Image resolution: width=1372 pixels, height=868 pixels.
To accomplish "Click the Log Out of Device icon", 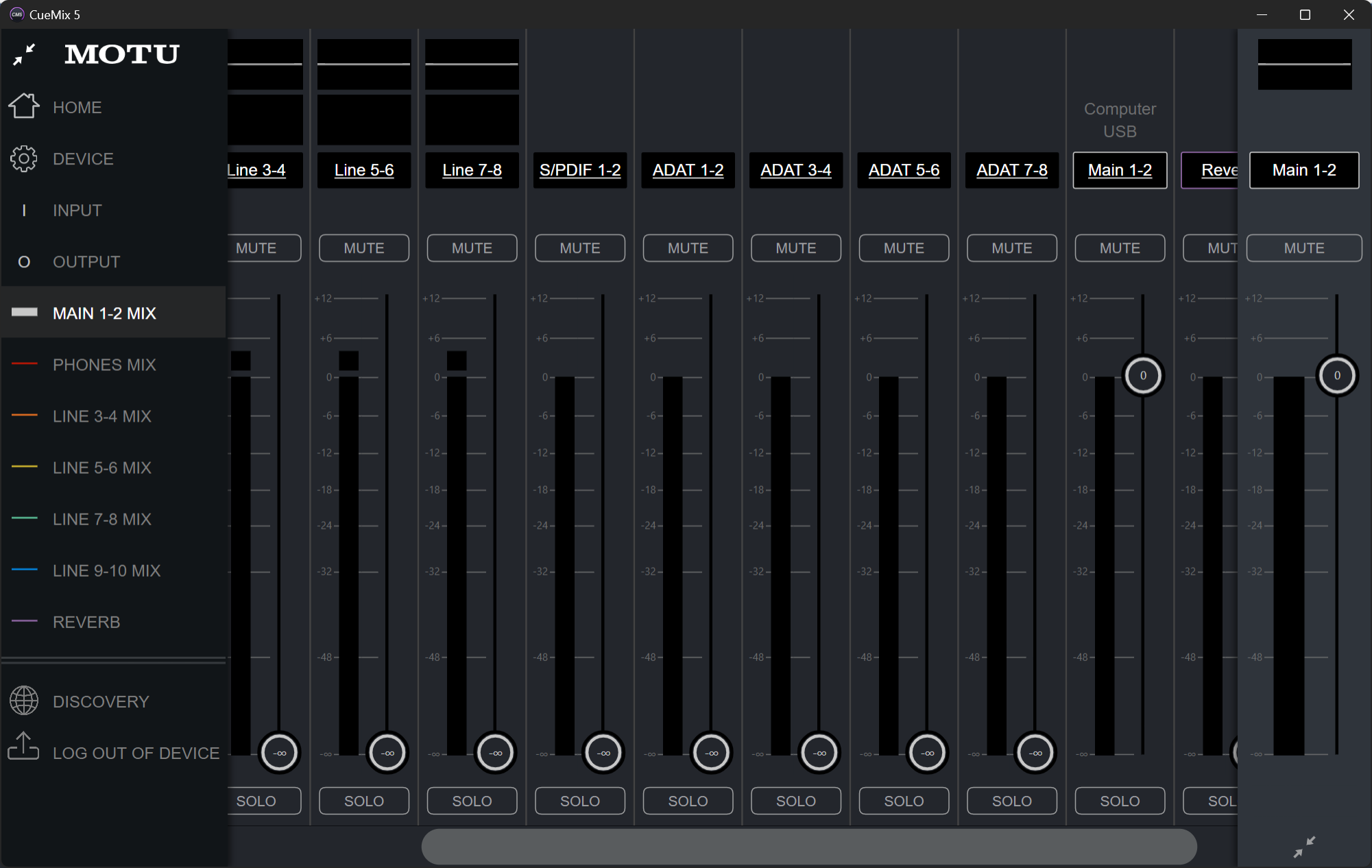I will point(24,747).
